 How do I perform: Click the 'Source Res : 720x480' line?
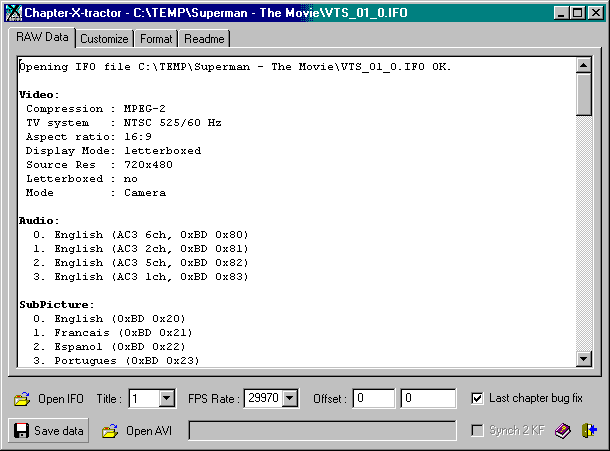(99, 165)
